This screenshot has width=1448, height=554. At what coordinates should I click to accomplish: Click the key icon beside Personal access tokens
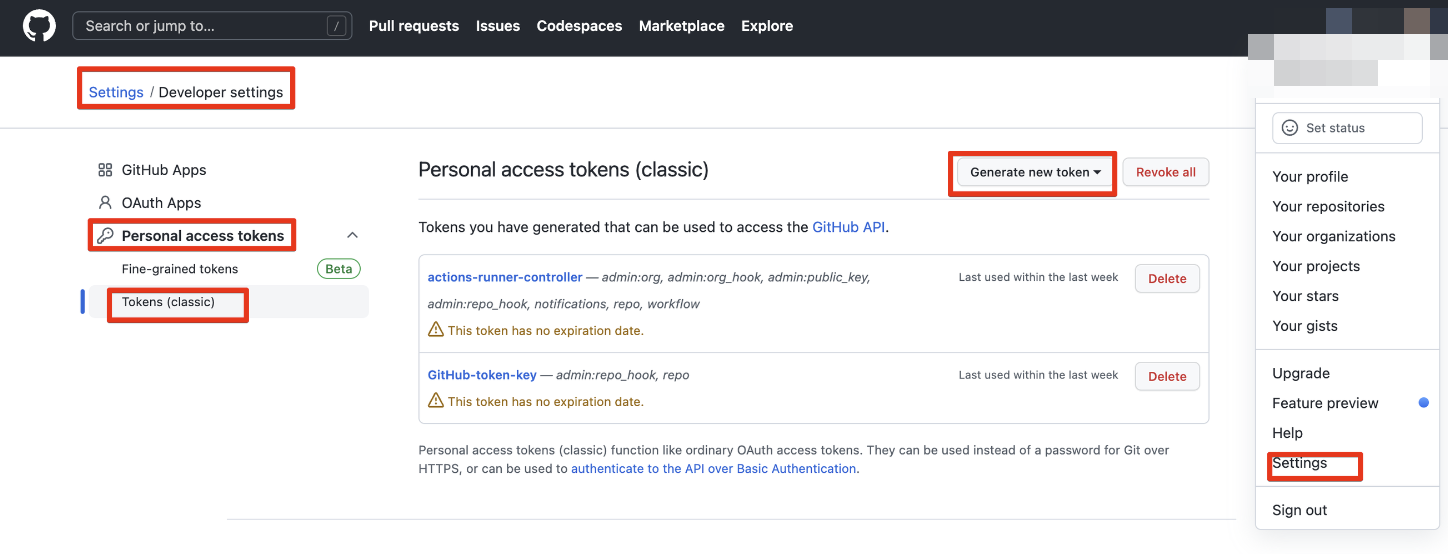(x=105, y=236)
